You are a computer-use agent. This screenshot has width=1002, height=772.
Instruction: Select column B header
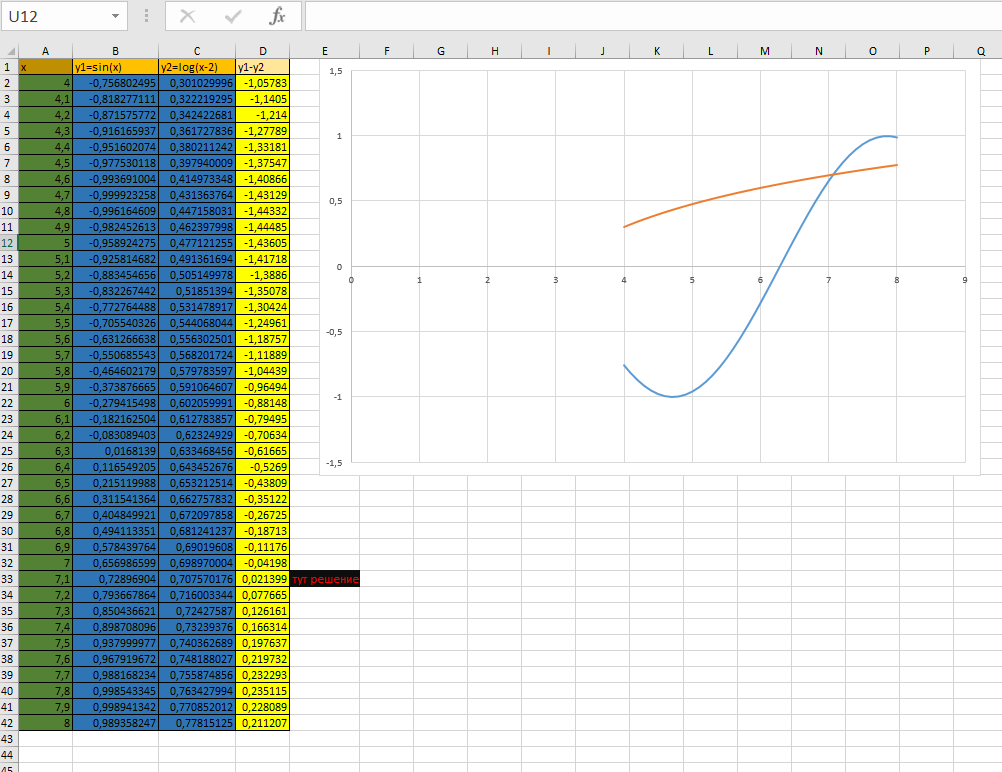pyautogui.click(x=116, y=51)
